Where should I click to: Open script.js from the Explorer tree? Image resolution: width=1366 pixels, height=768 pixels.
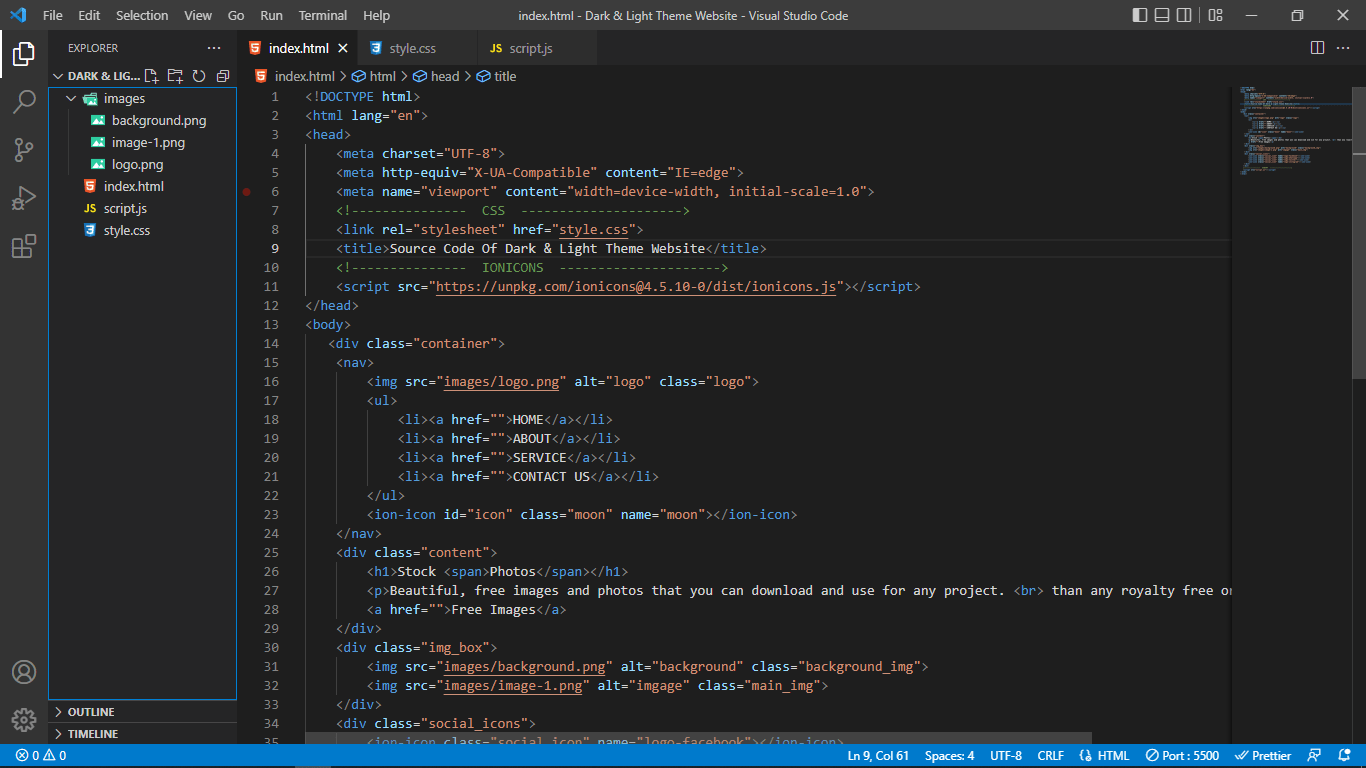[x=143, y=208]
